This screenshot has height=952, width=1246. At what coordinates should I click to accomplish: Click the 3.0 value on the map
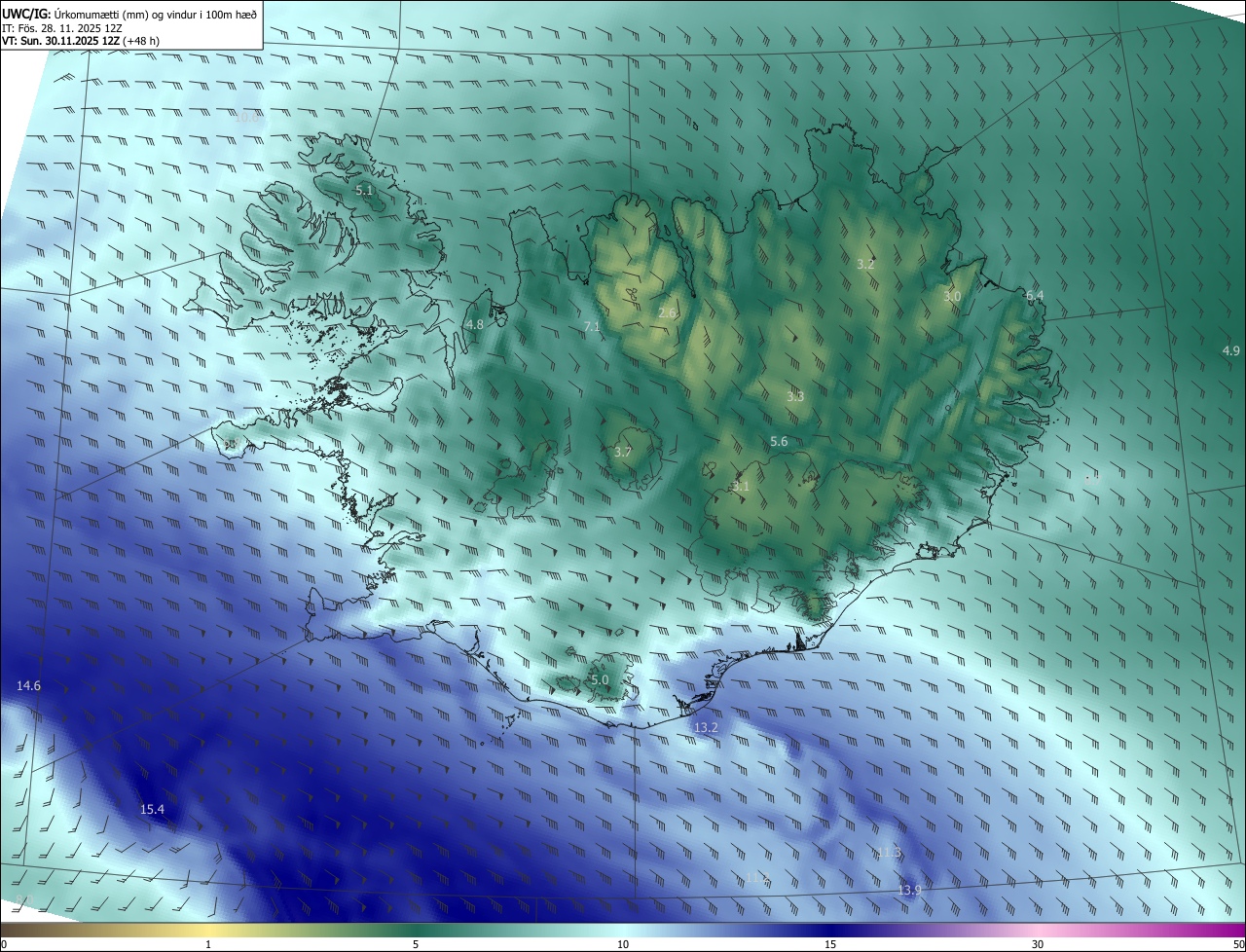click(x=952, y=296)
